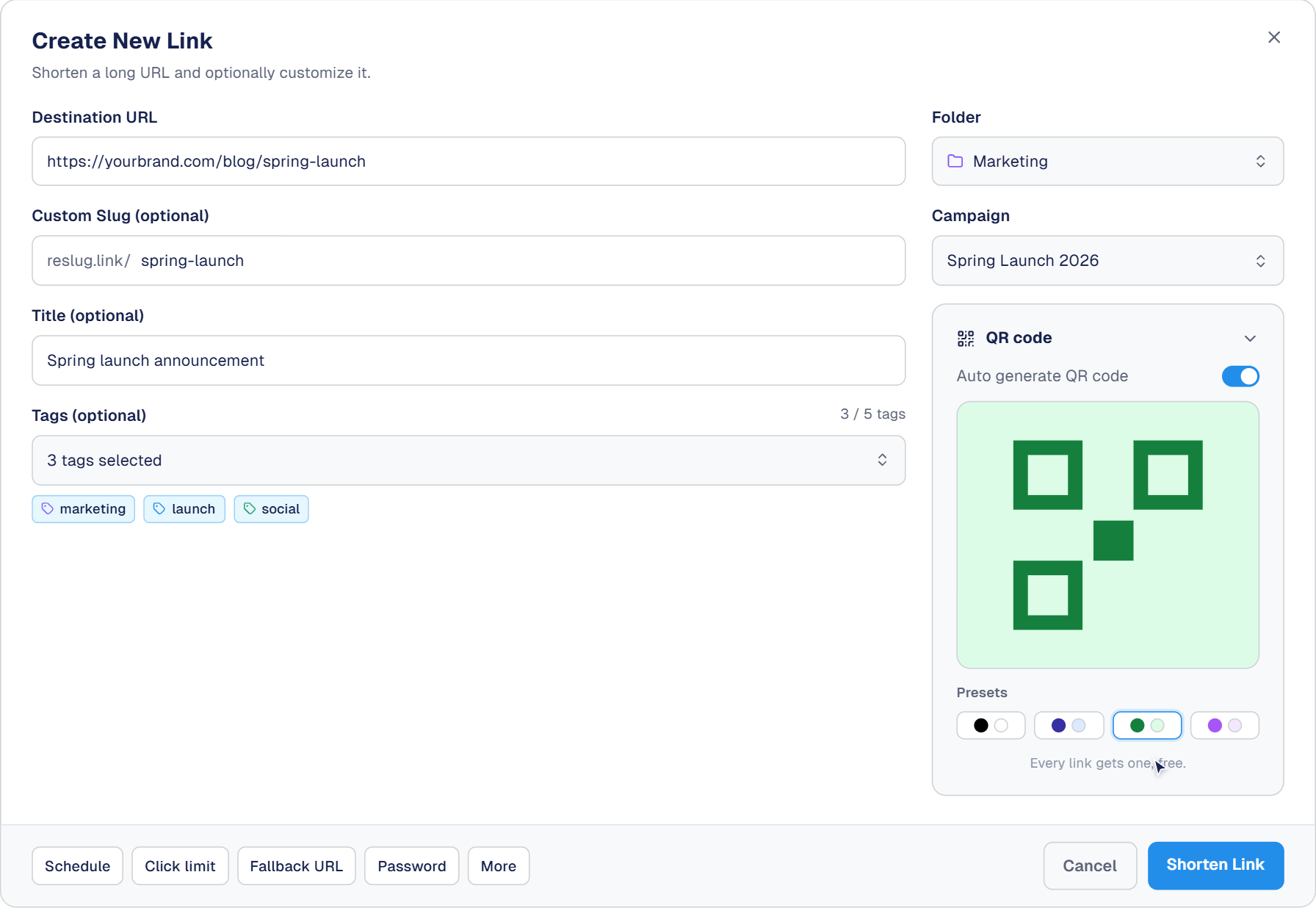The width and height of the screenshot is (1316, 908).
Task: Close the Create New Link dialog
Action: click(x=1274, y=37)
